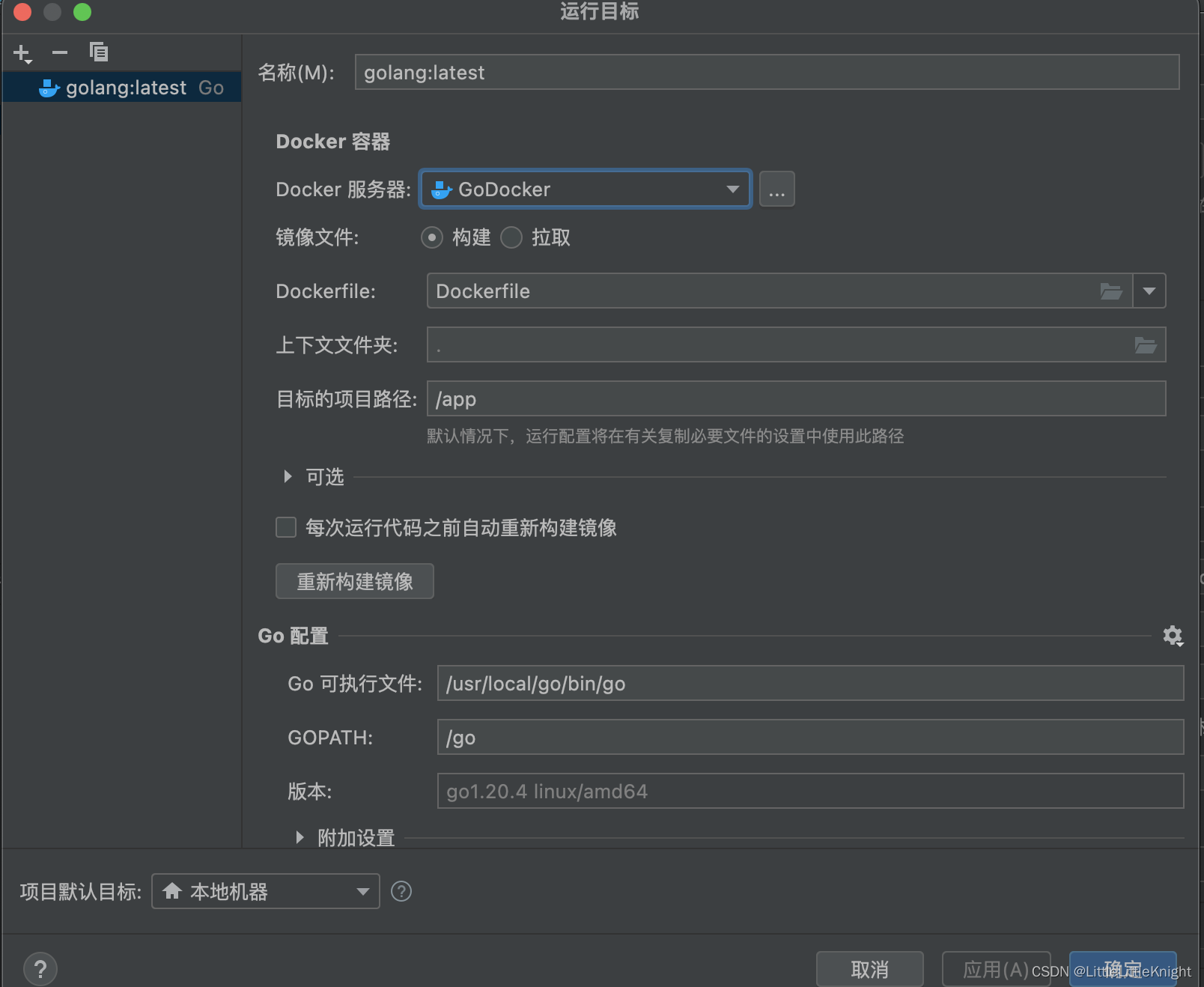Browse for a Dockerfile file
Viewport: 1204px width, 987px height.
[x=1113, y=291]
